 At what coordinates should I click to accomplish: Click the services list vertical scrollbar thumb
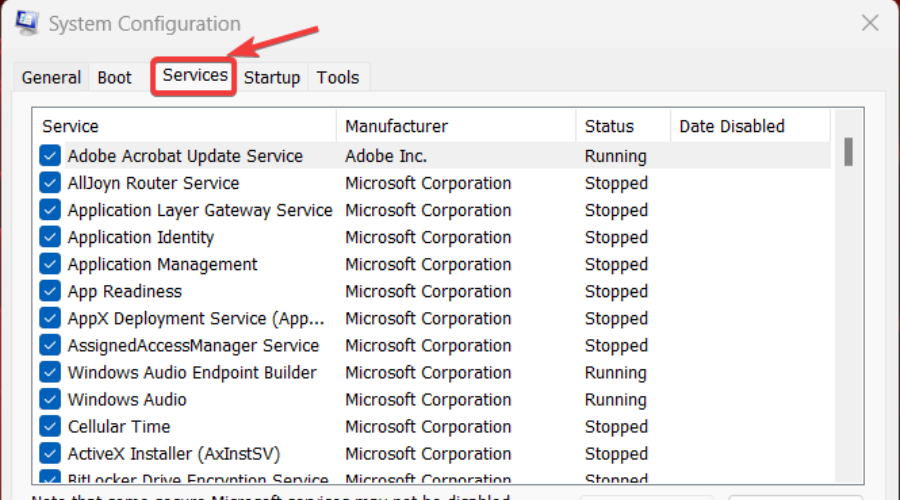click(x=848, y=152)
